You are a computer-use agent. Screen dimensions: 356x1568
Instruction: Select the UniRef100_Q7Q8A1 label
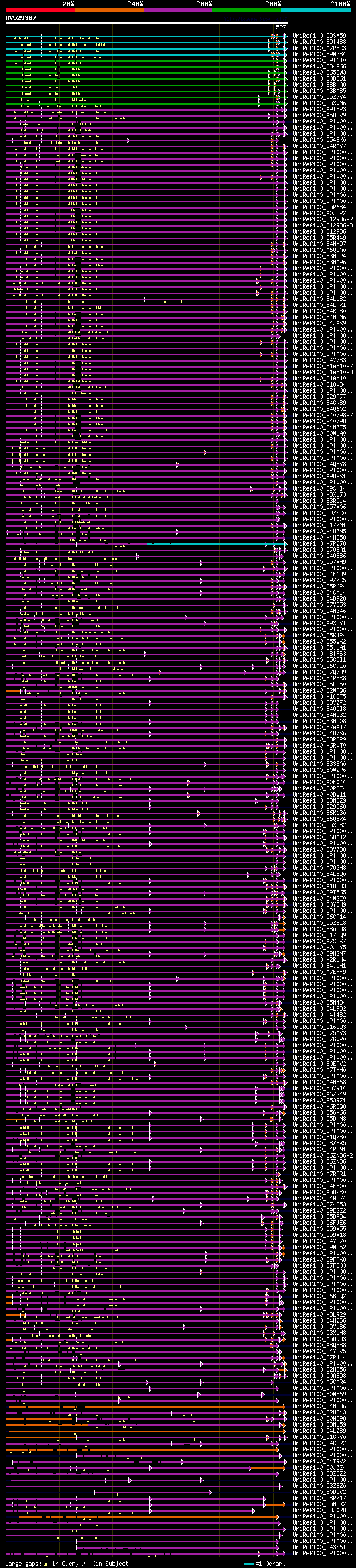click(x=319, y=550)
